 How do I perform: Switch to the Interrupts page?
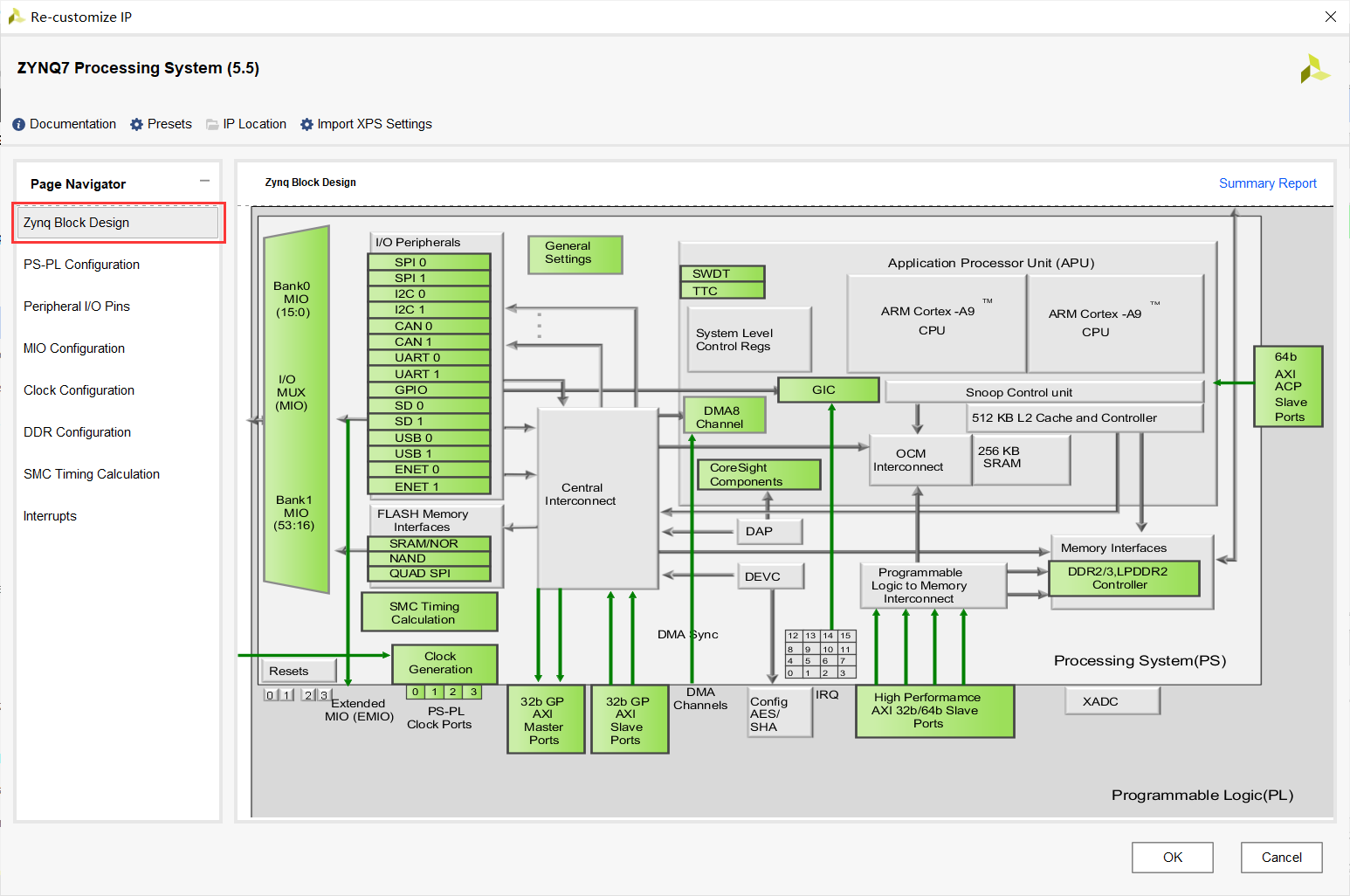(x=50, y=516)
